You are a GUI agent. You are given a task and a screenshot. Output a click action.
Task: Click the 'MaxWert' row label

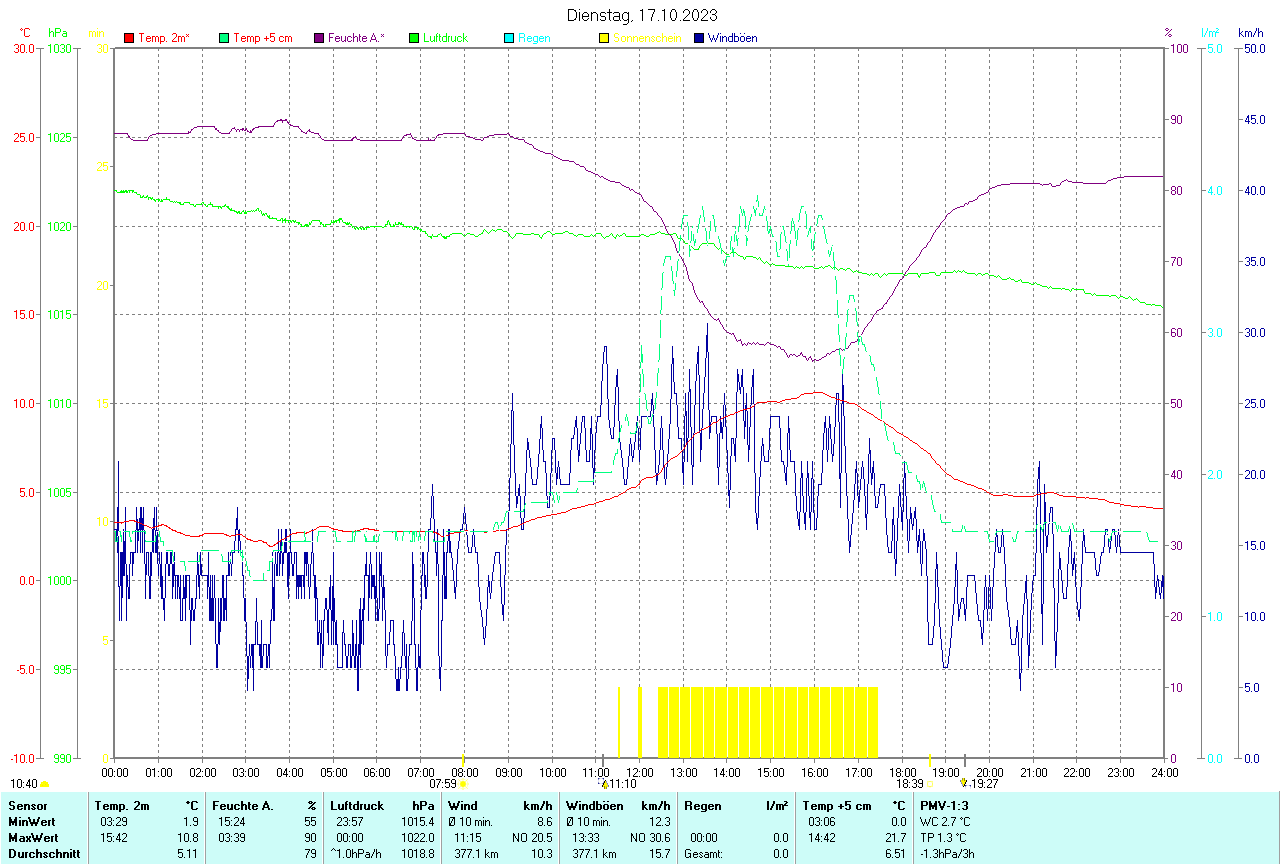(x=33, y=838)
